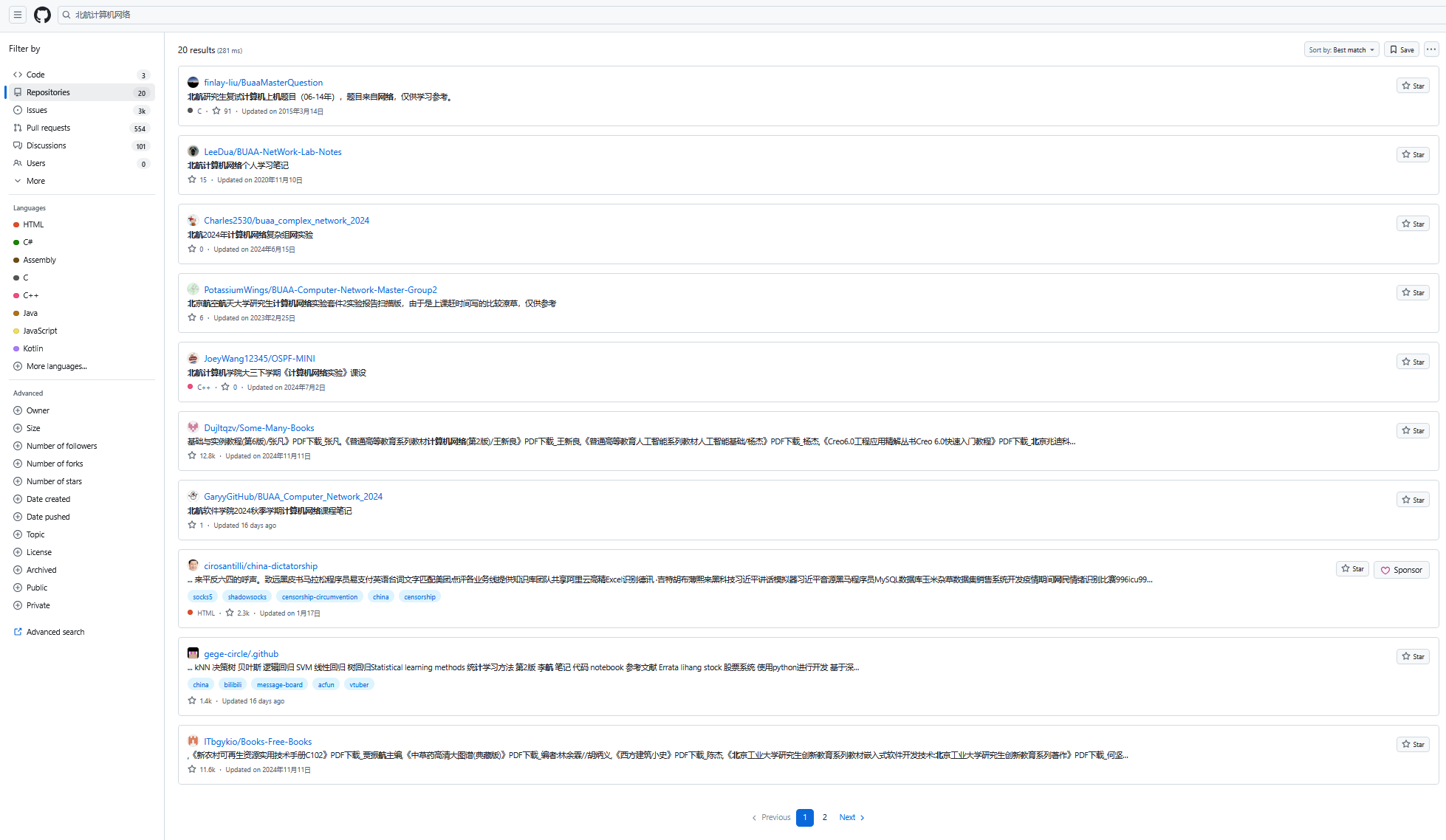This screenshot has height=840, width=1446.
Task: Go to Next results page
Action: pyautogui.click(x=852, y=817)
